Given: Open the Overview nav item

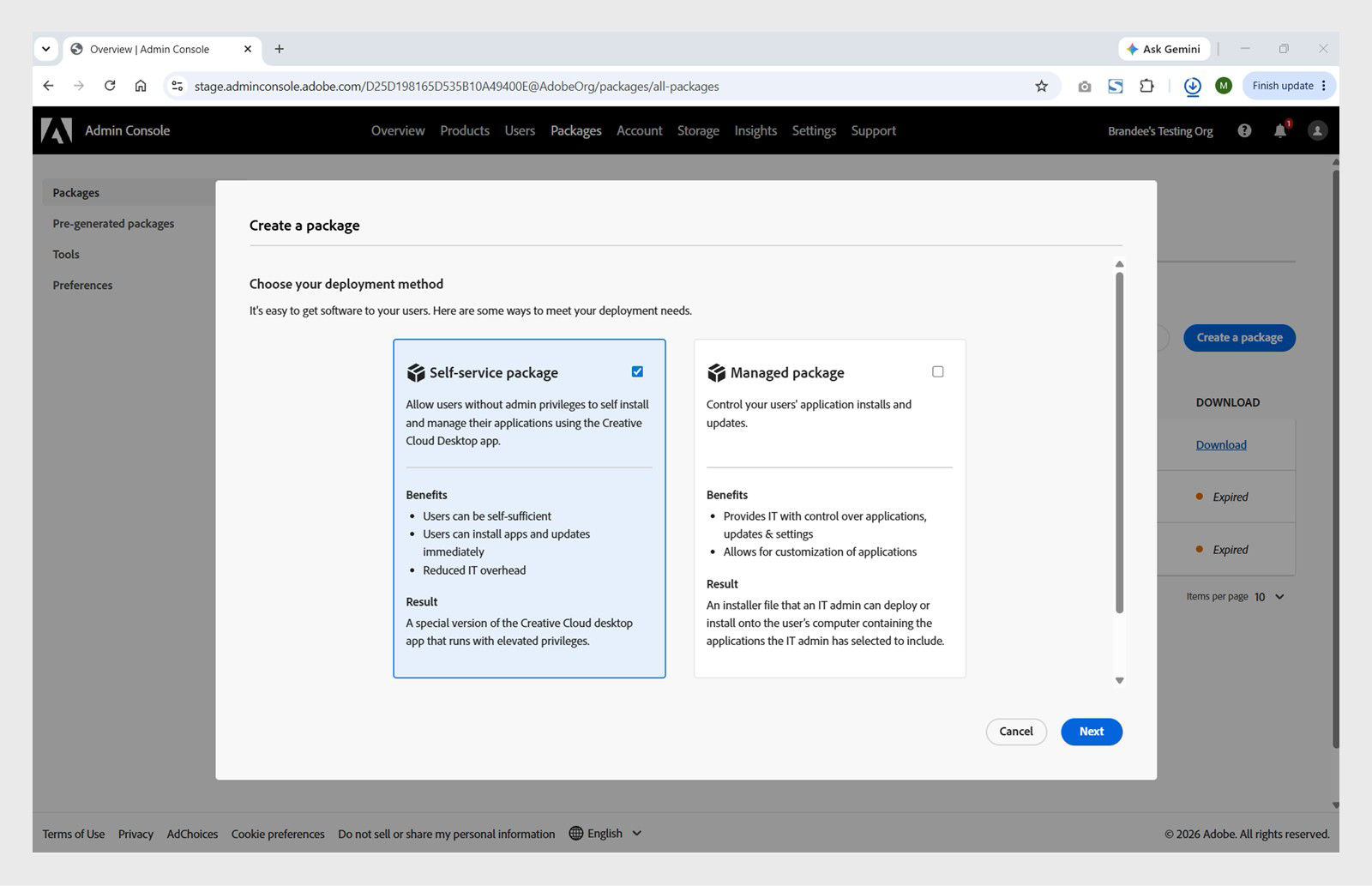Looking at the screenshot, I should pyautogui.click(x=398, y=130).
